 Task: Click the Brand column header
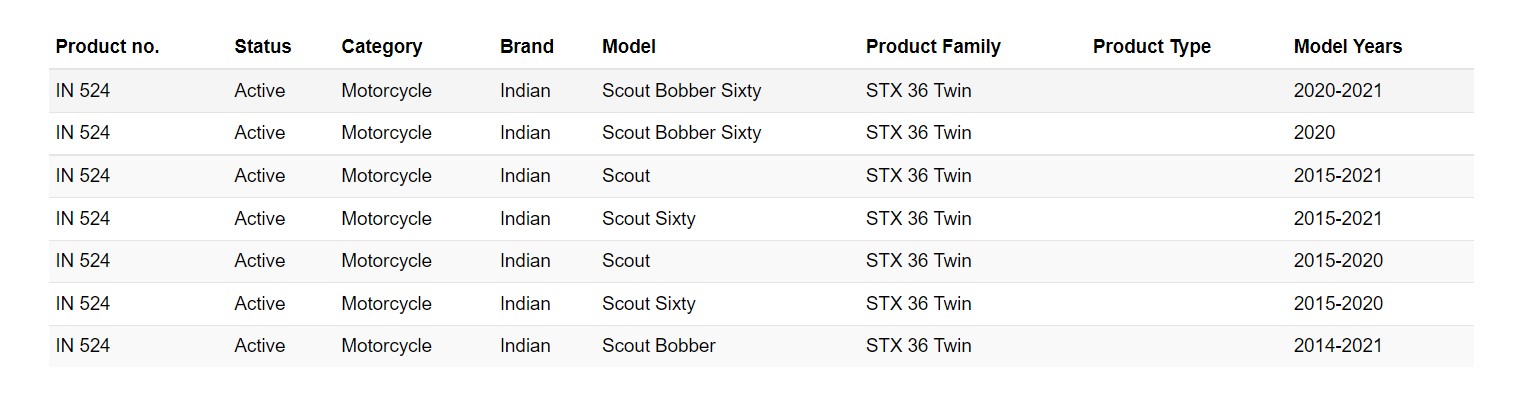point(526,47)
